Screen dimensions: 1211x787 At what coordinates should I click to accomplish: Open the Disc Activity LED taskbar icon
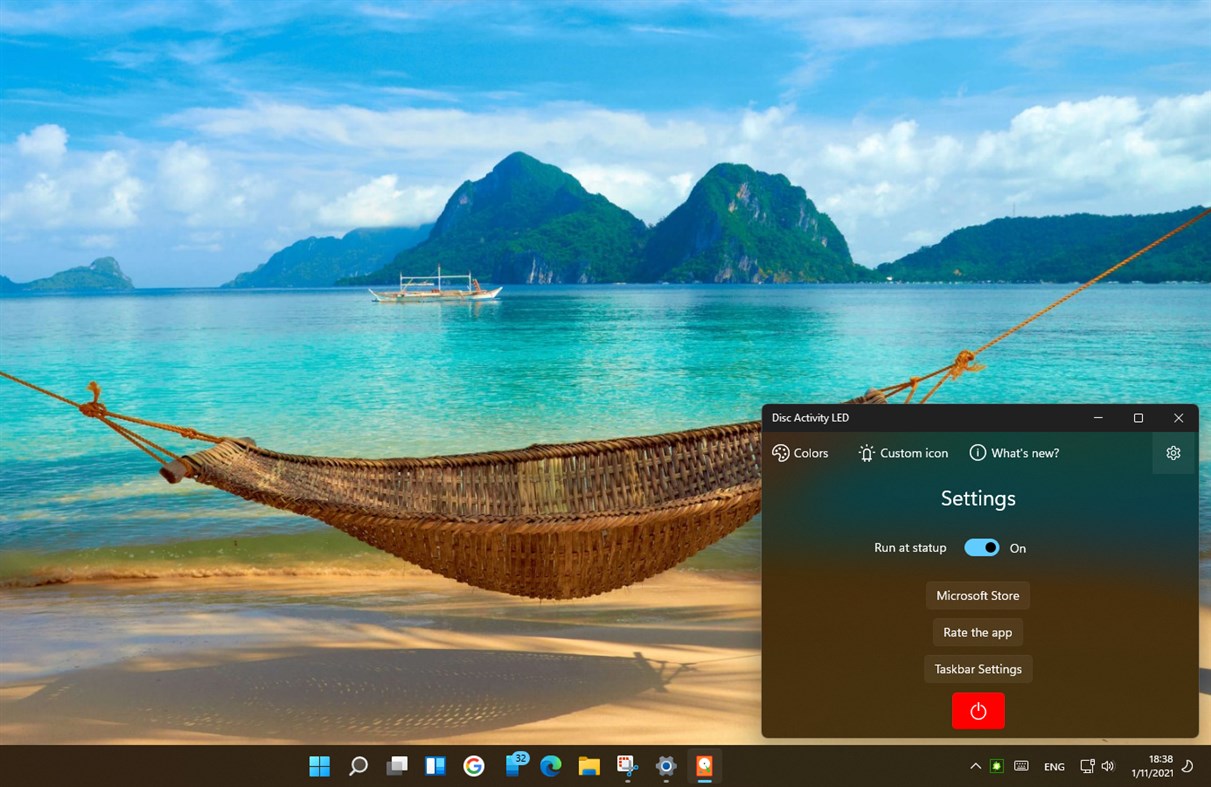tap(705, 766)
